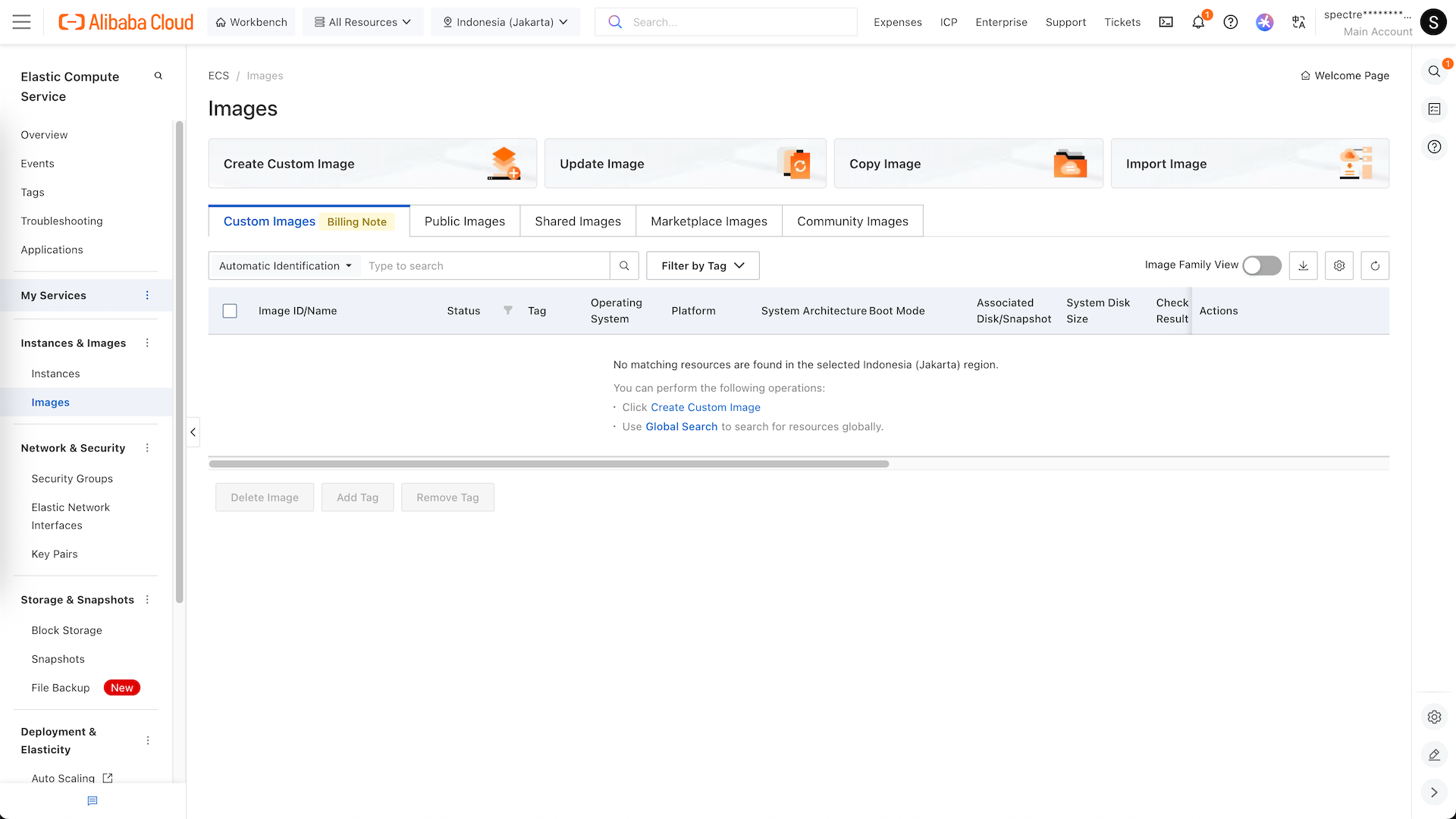
Task: Open Cloud Shell terminal icon
Action: (x=1166, y=22)
